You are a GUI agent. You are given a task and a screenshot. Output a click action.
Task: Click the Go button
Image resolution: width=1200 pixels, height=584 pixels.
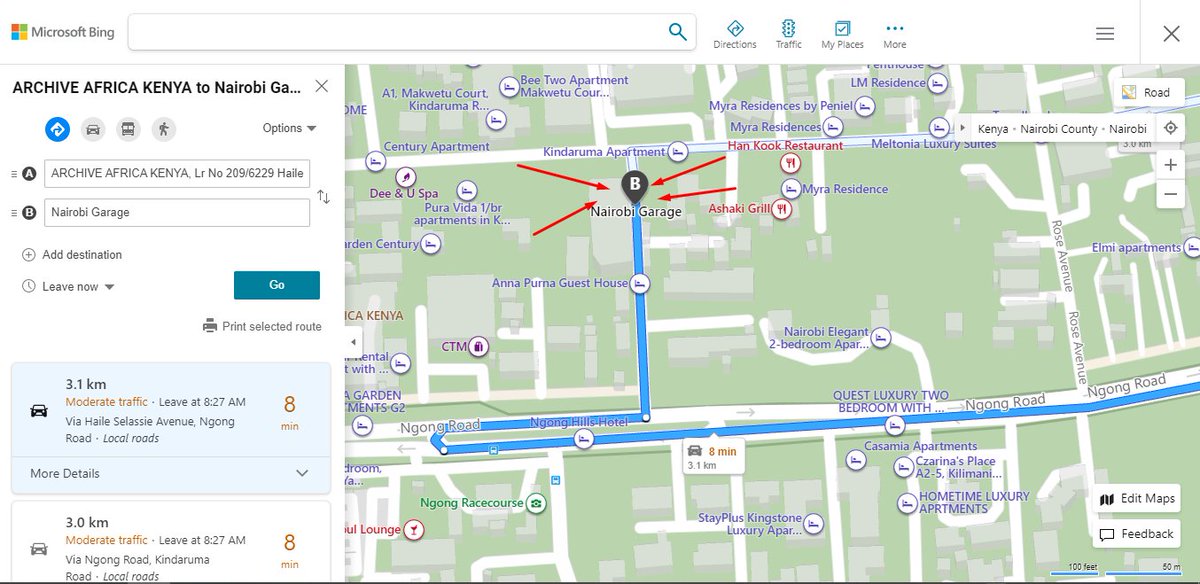(277, 285)
